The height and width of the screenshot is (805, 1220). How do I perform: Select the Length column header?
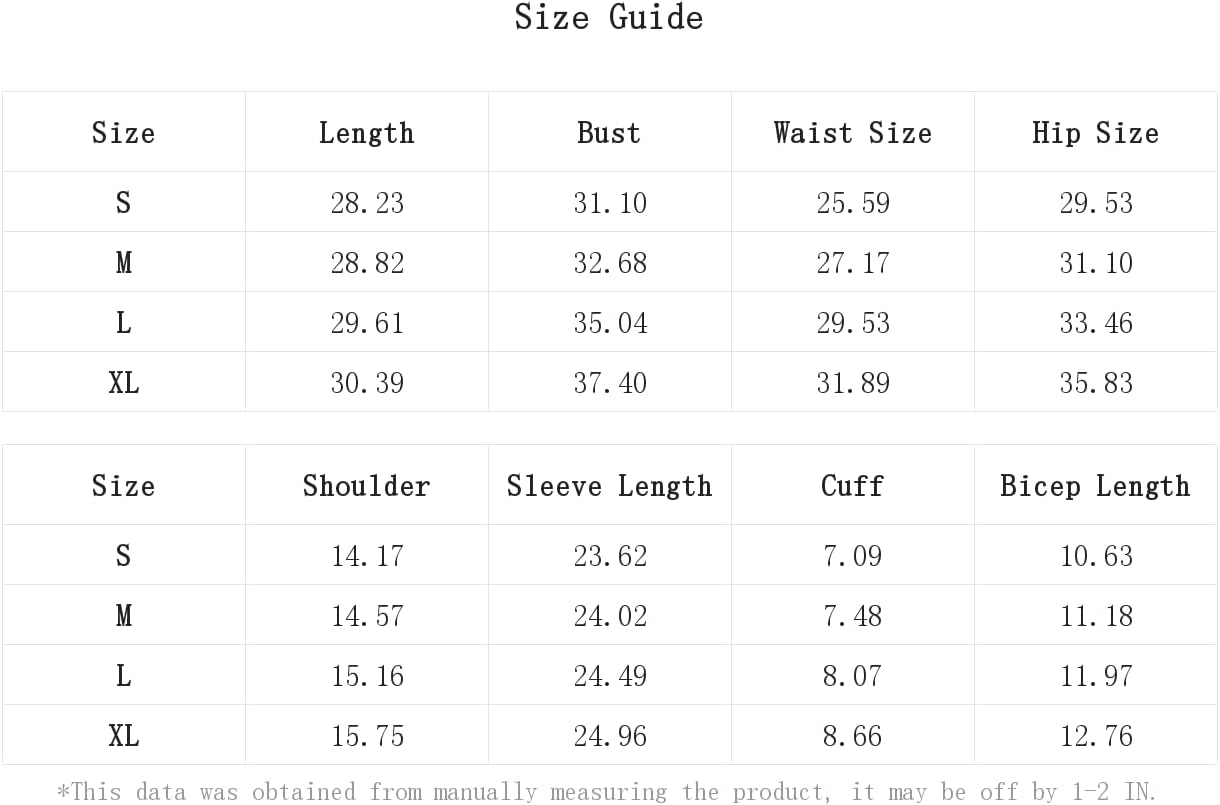[x=366, y=133]
